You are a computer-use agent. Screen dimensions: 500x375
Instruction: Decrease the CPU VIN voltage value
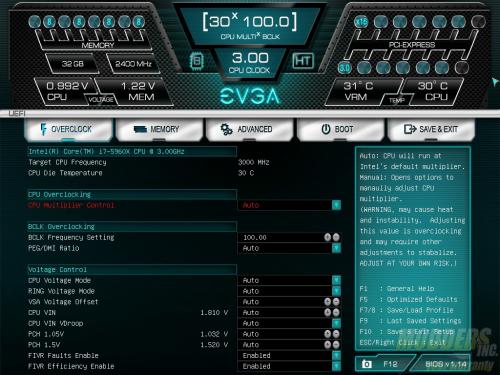coord(336,312)
